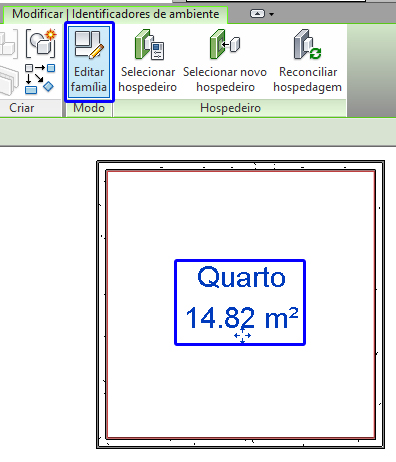Select the Modificar | Identificadores de ambiente tab
396x462 pixels.
116,14
